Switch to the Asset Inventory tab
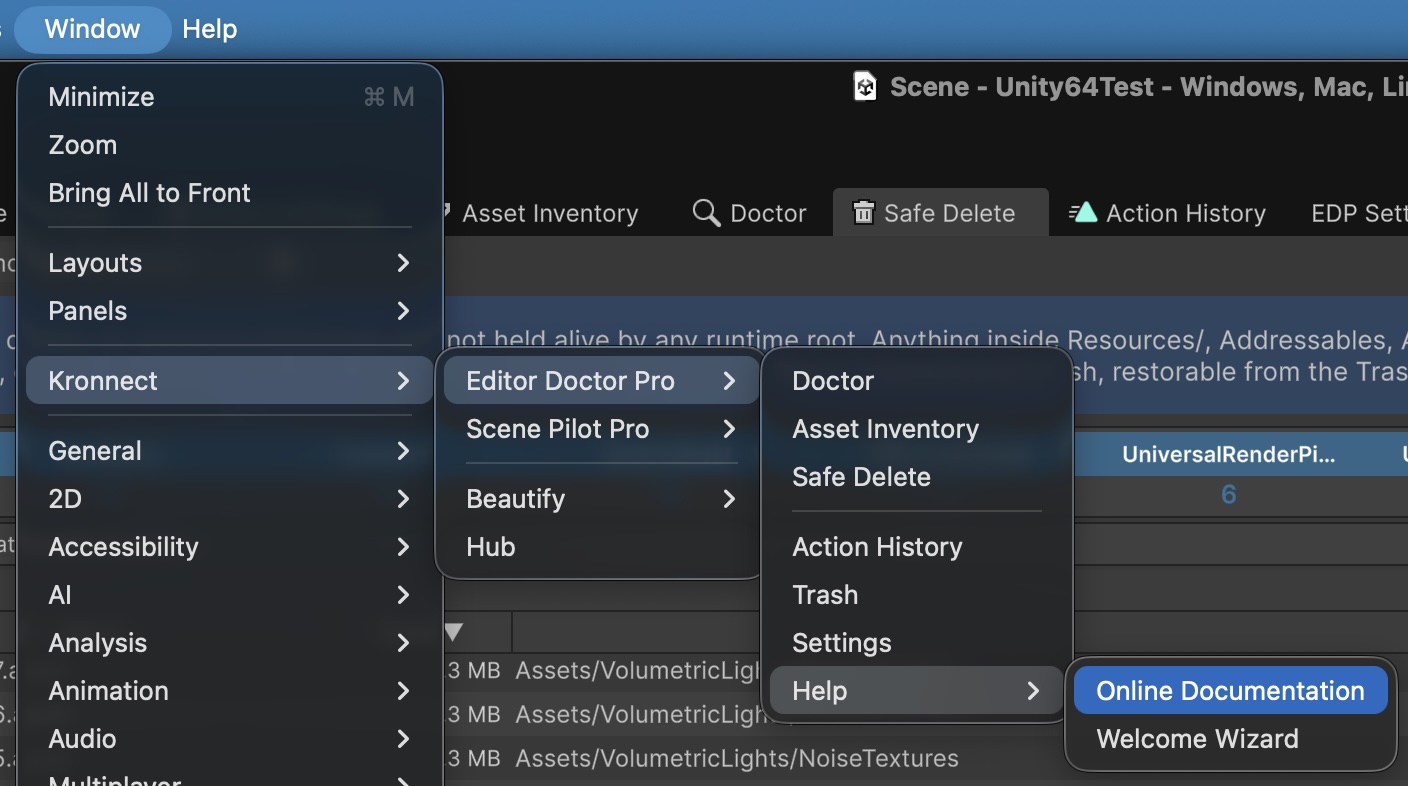 549,213
